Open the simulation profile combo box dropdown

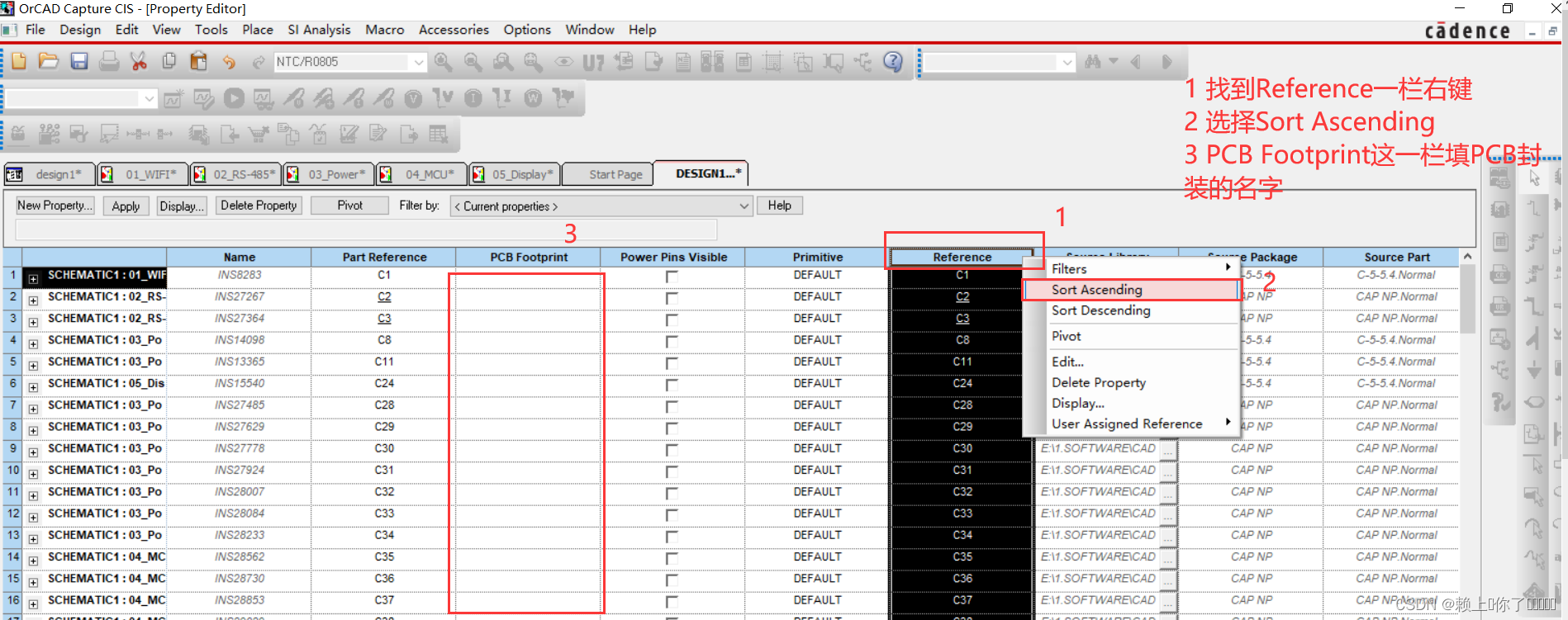pos(149,99)
